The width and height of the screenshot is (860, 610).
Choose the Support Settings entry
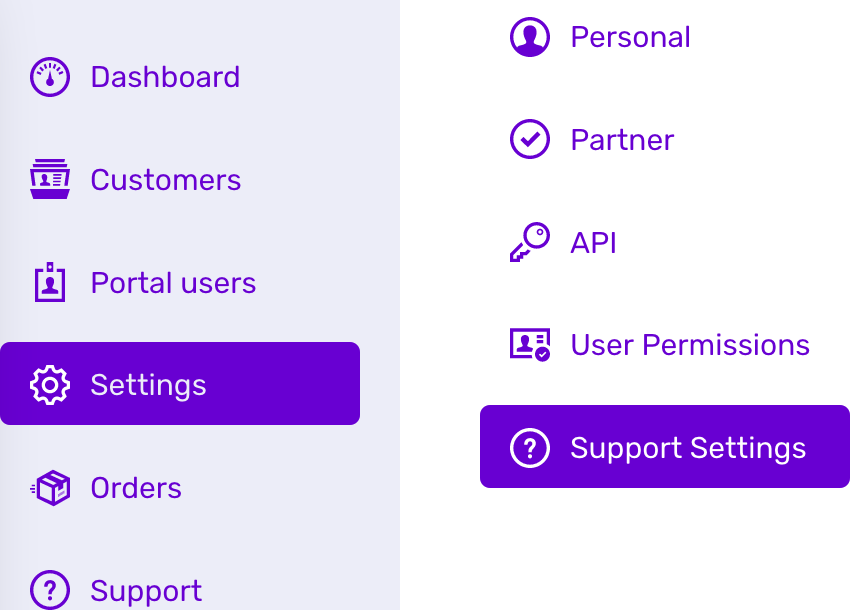click(688, 448)
